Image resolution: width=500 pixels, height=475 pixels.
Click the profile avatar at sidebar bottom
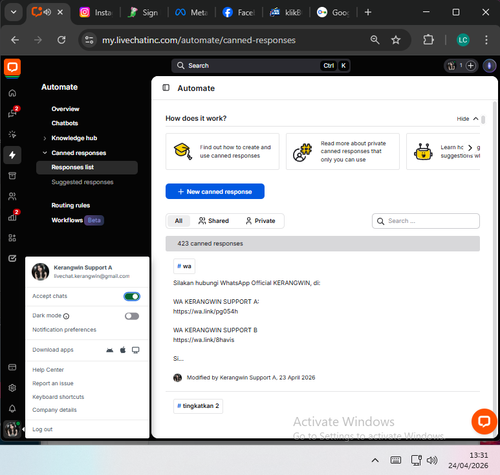coord(12,429)
